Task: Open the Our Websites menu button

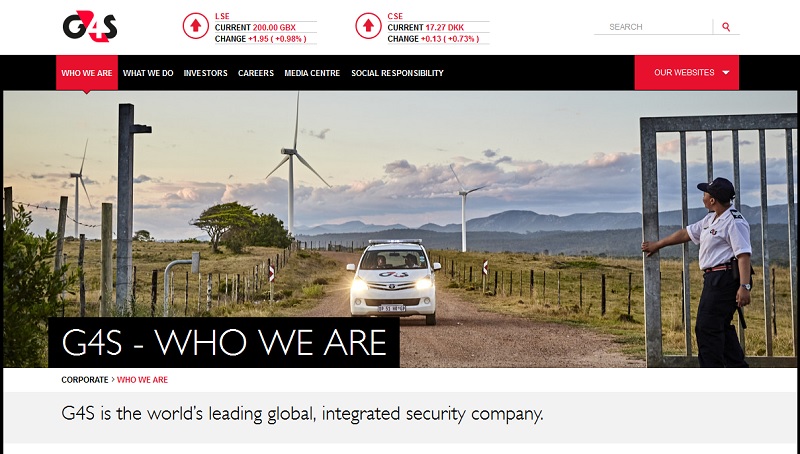Action: point(686,73)
